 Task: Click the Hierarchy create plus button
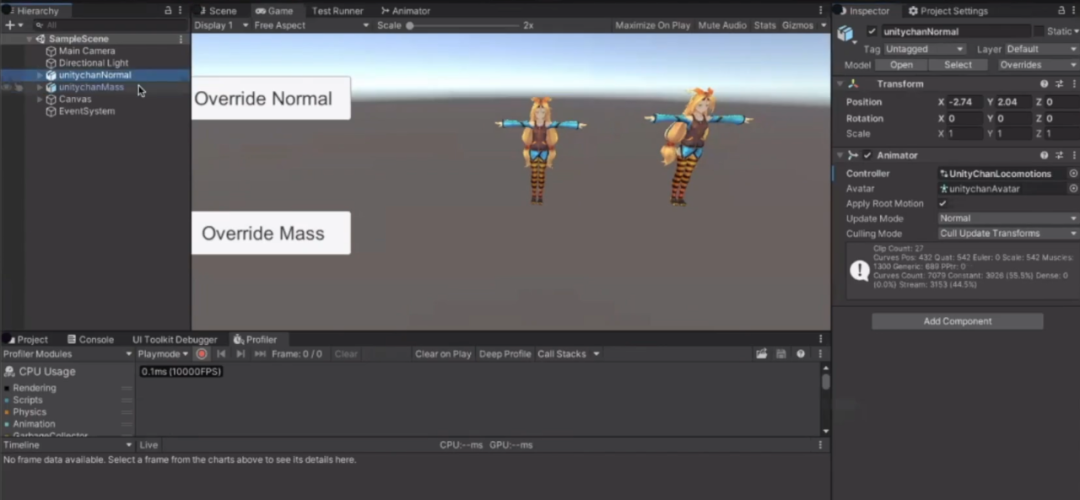click(x=10, y=25)
